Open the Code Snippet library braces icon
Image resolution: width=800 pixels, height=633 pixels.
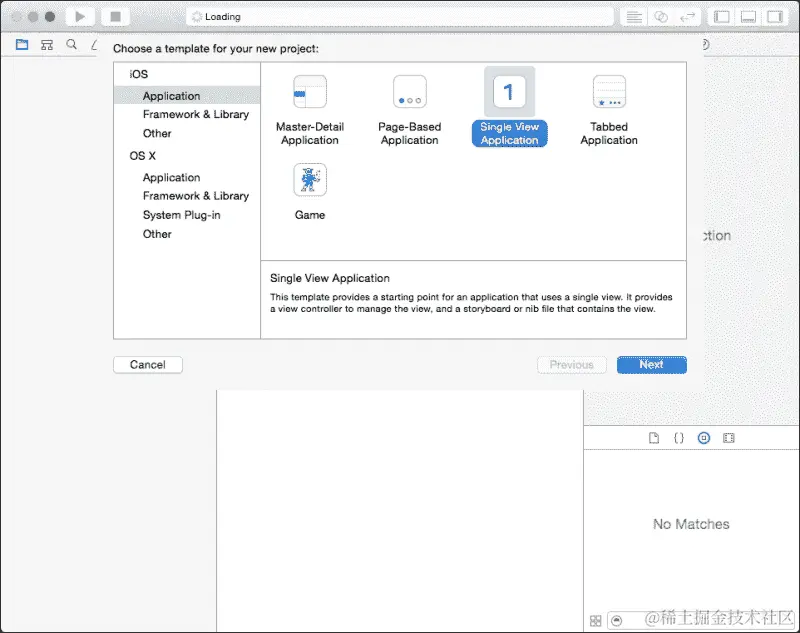679,438
